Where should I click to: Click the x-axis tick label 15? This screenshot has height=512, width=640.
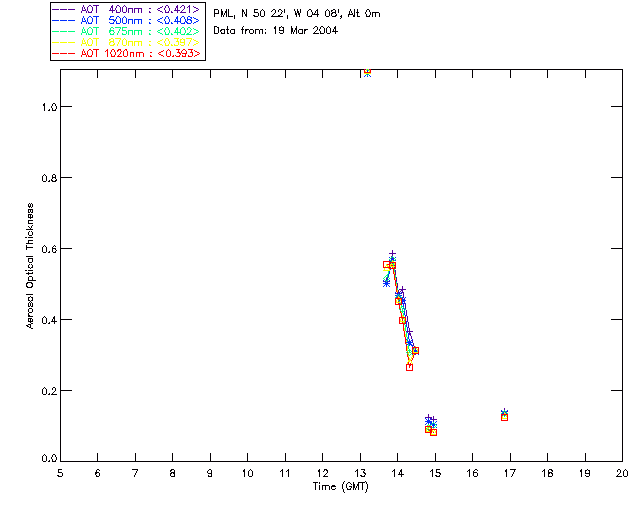coord(435,473)
